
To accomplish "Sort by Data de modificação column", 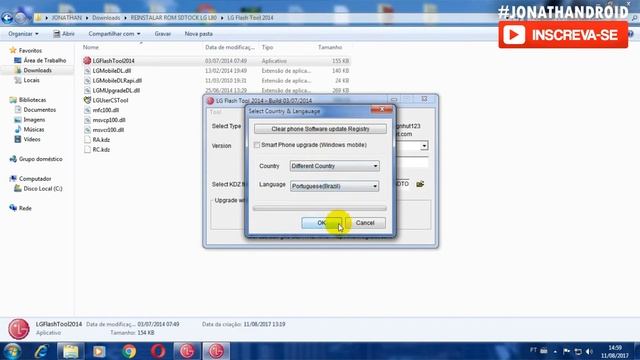I will point(230,47).
